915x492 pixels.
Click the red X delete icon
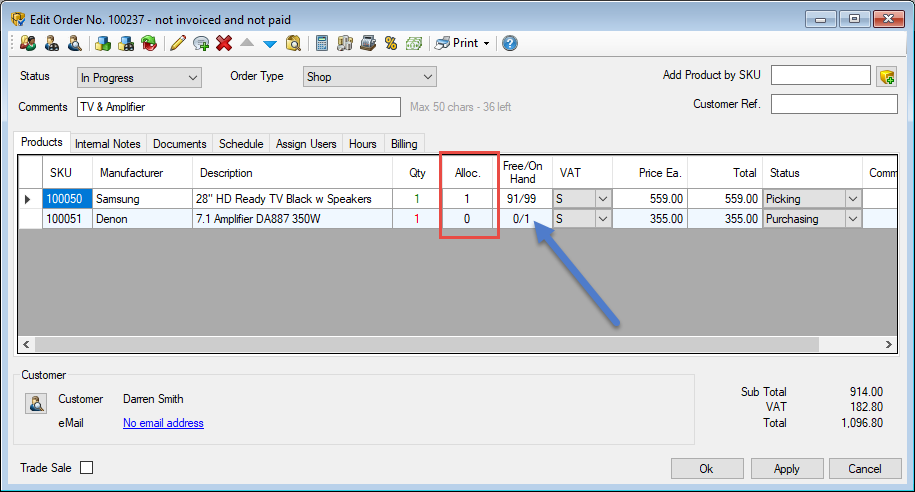[224, 43]
